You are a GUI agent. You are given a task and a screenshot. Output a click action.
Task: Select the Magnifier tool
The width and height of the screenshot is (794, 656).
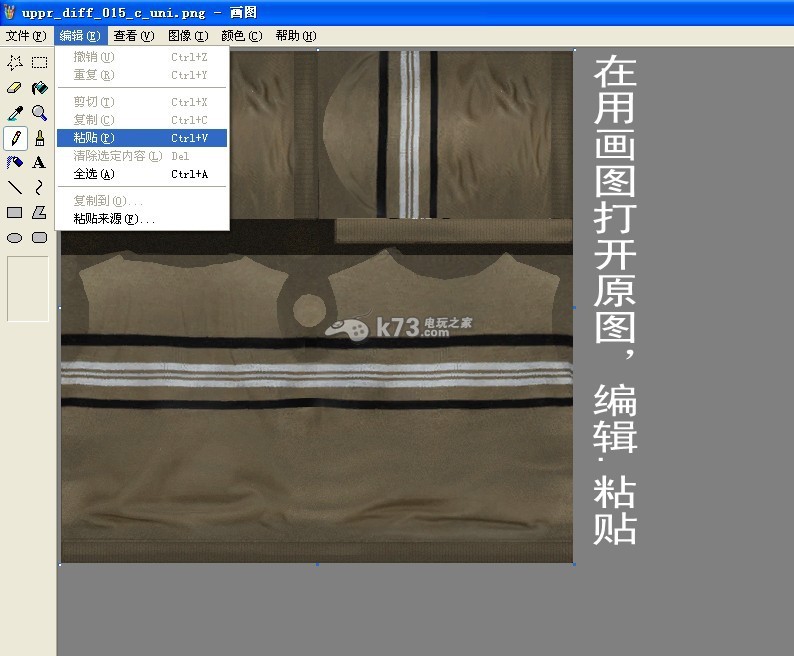tap(39, 113)
